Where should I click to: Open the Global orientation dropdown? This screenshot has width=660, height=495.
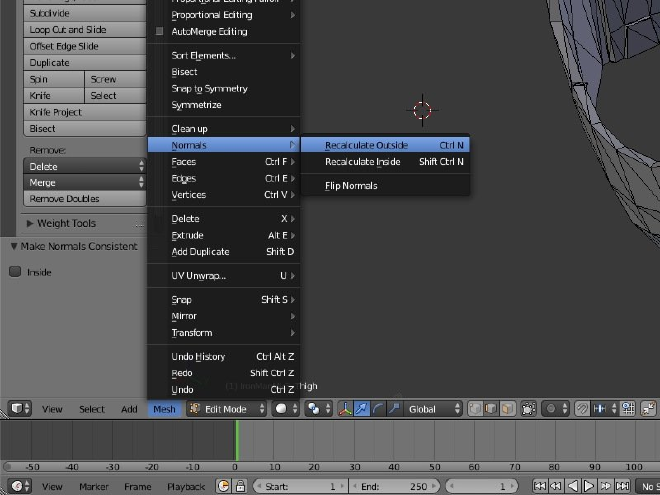432,409
